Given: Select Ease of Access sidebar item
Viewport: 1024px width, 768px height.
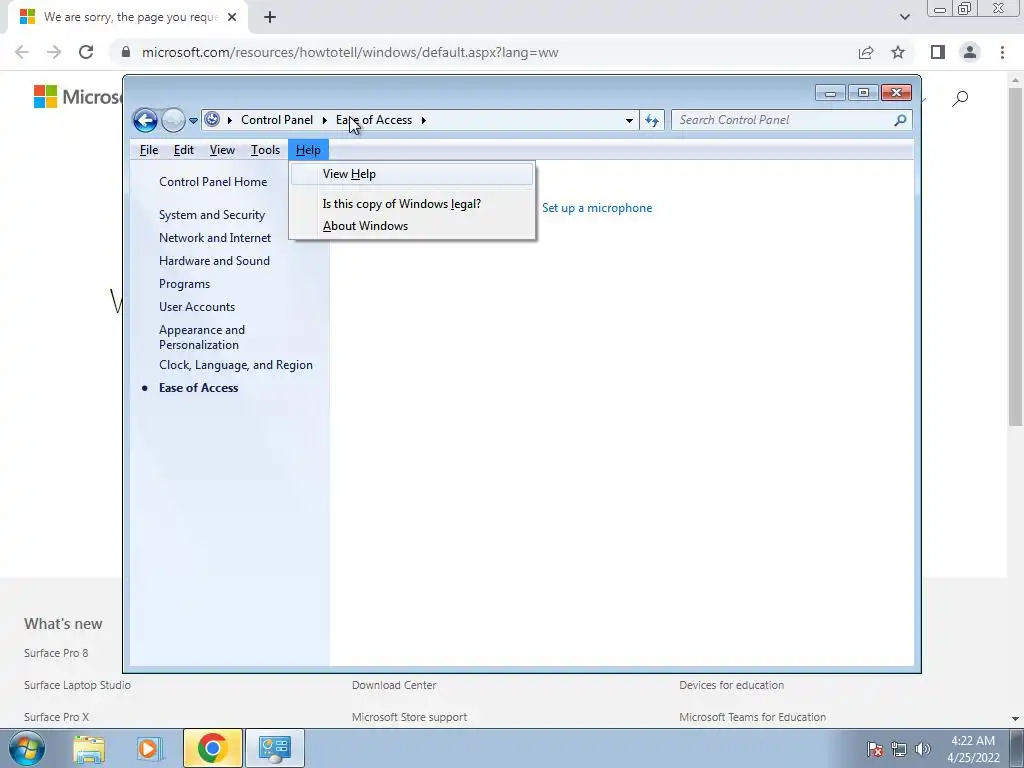Looking at the screenshot, I should [199, 388].
